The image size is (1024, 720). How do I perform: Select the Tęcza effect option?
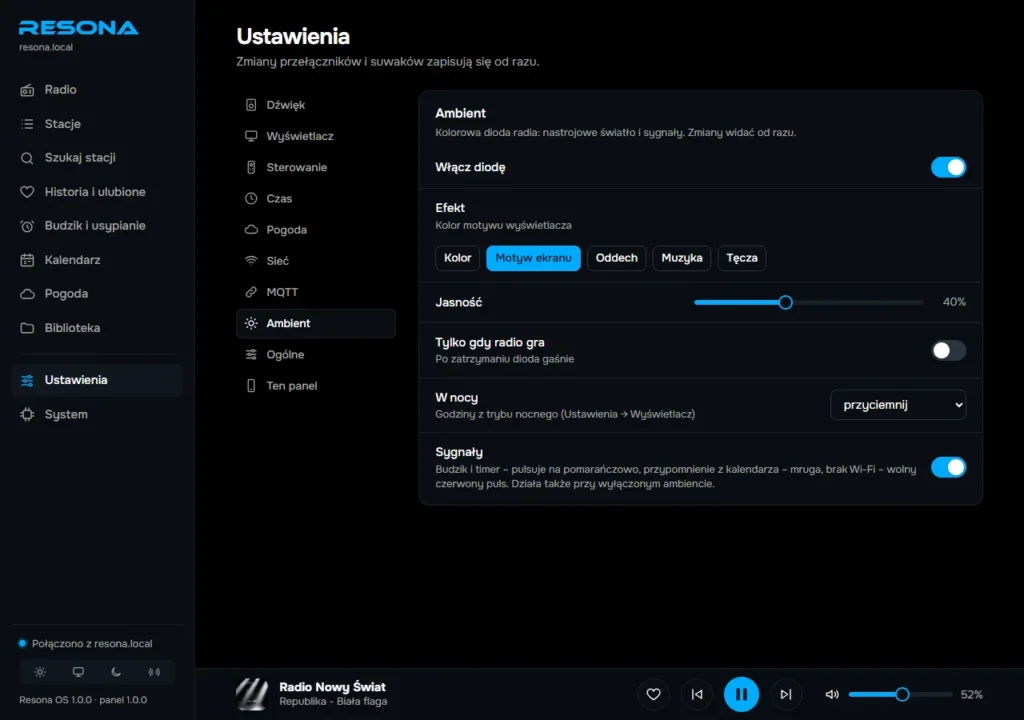click(742, 258)
